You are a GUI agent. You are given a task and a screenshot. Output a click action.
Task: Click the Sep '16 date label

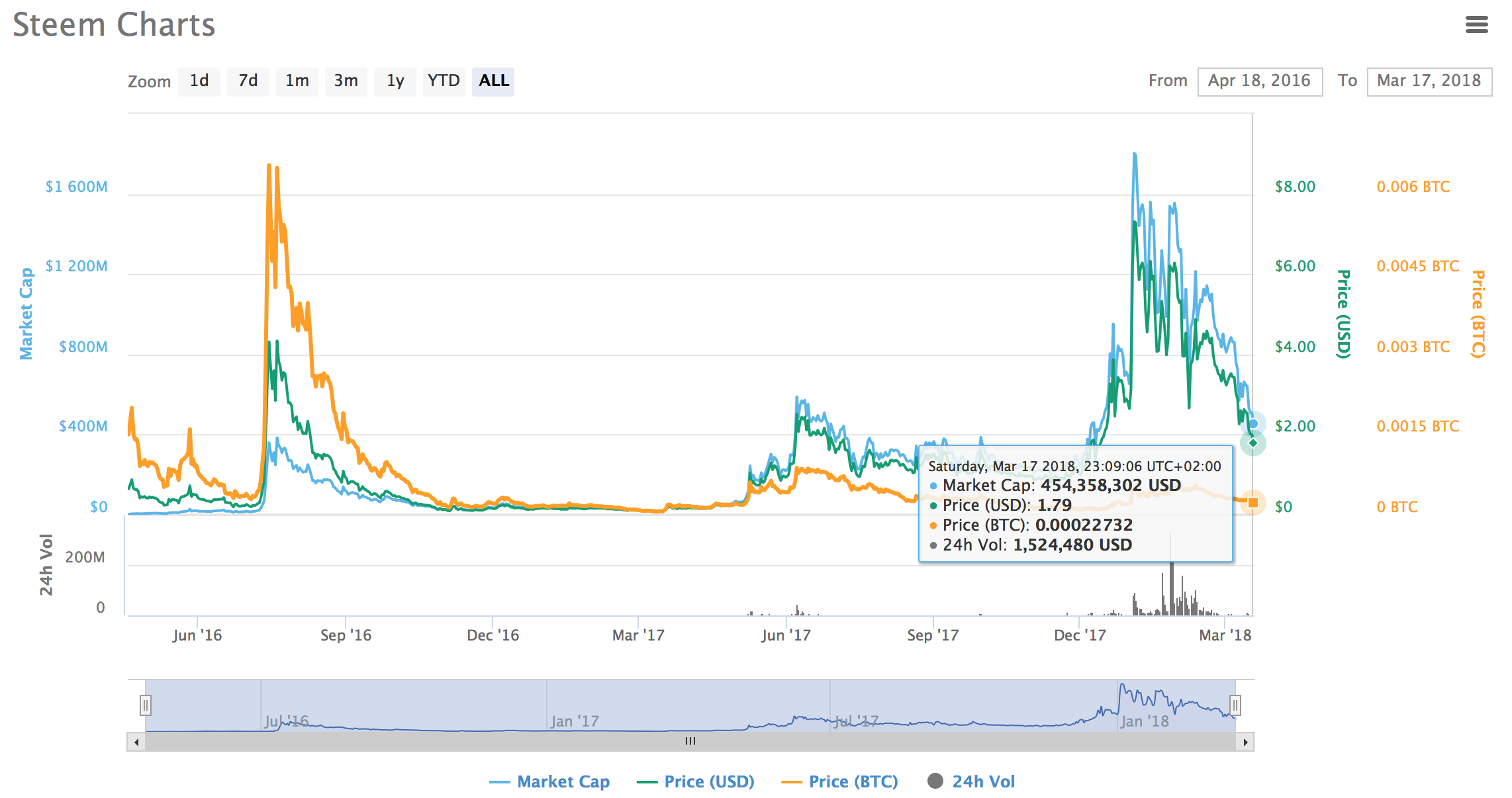(346, 635)
